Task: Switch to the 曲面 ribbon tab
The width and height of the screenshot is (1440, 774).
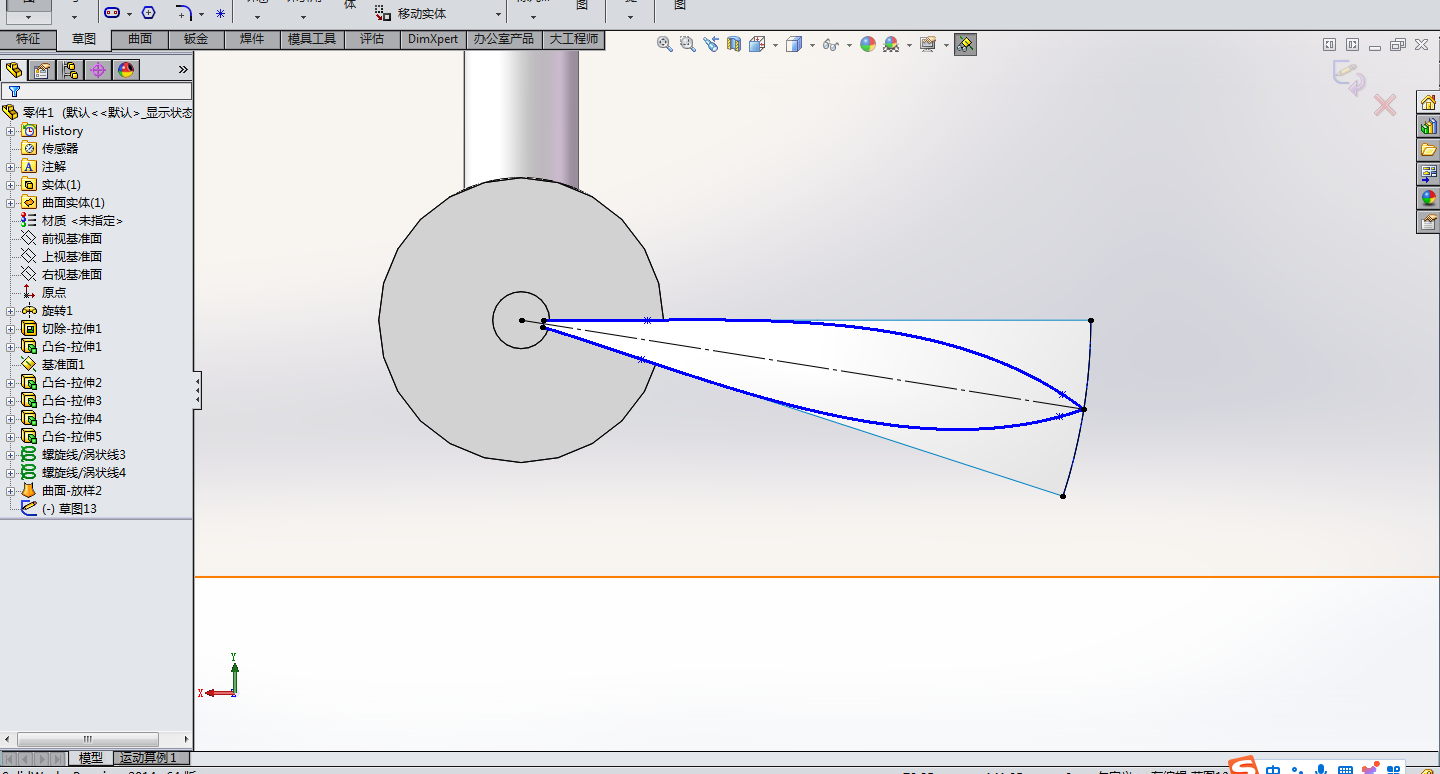Action: point(140,39)
